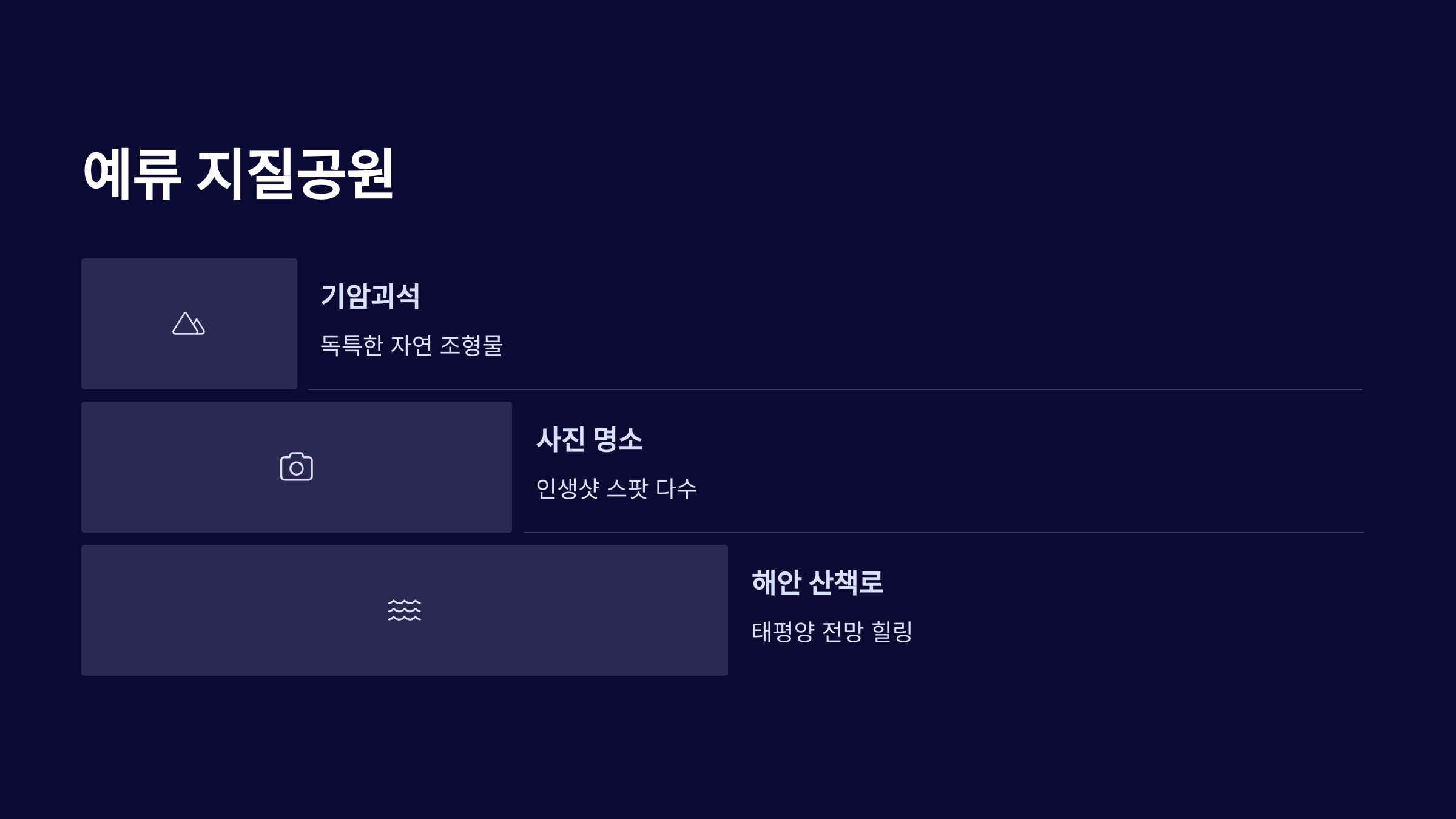Viewport: 1456px width, 819px height.
Task: Click the camera icon
Action: [297, 467]
